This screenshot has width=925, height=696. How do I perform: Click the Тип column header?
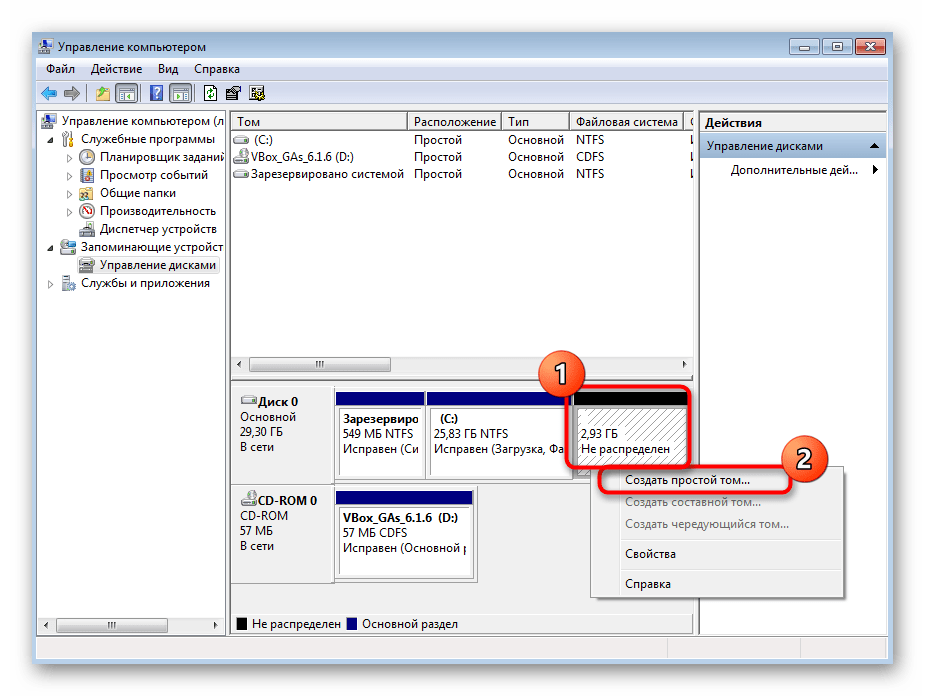(536, 122)
